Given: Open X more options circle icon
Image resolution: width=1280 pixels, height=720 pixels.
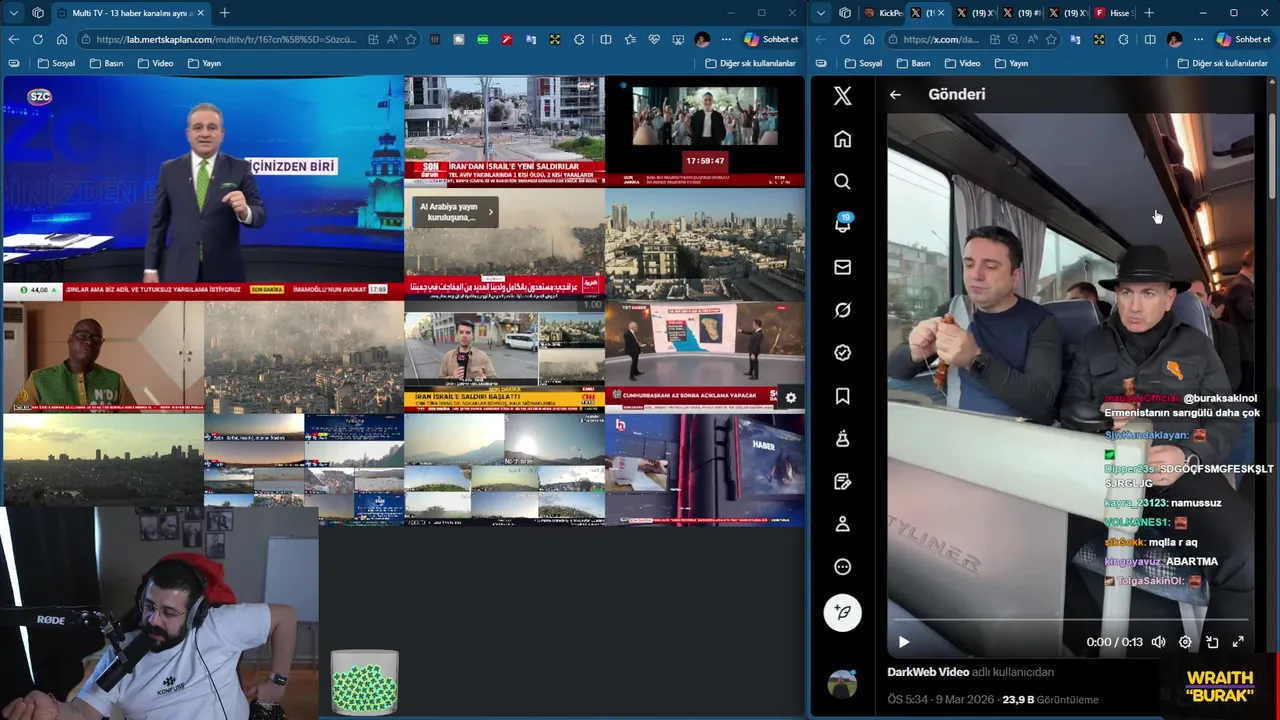Looking at the screenshot, I should [842, 567].
